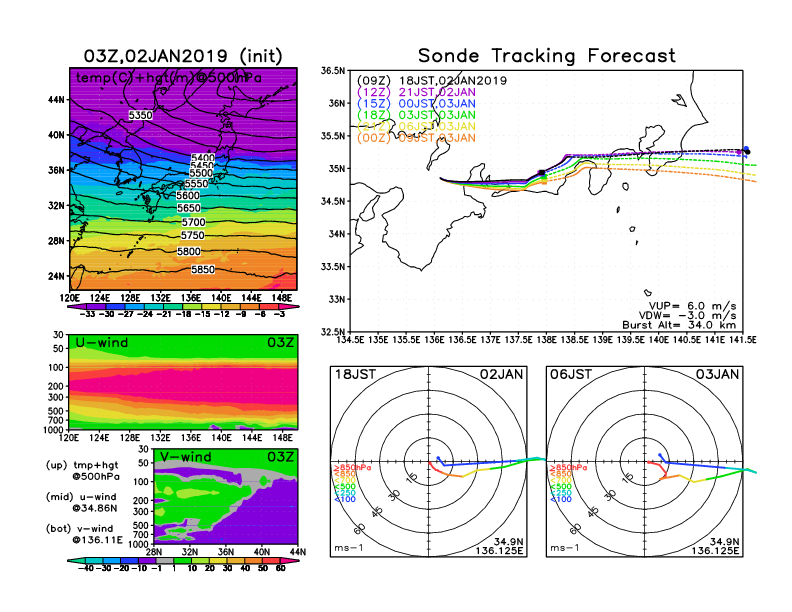Click the black launch point marker on map
Viewport: 792px width, 612px height.
(x=541, y=174)
